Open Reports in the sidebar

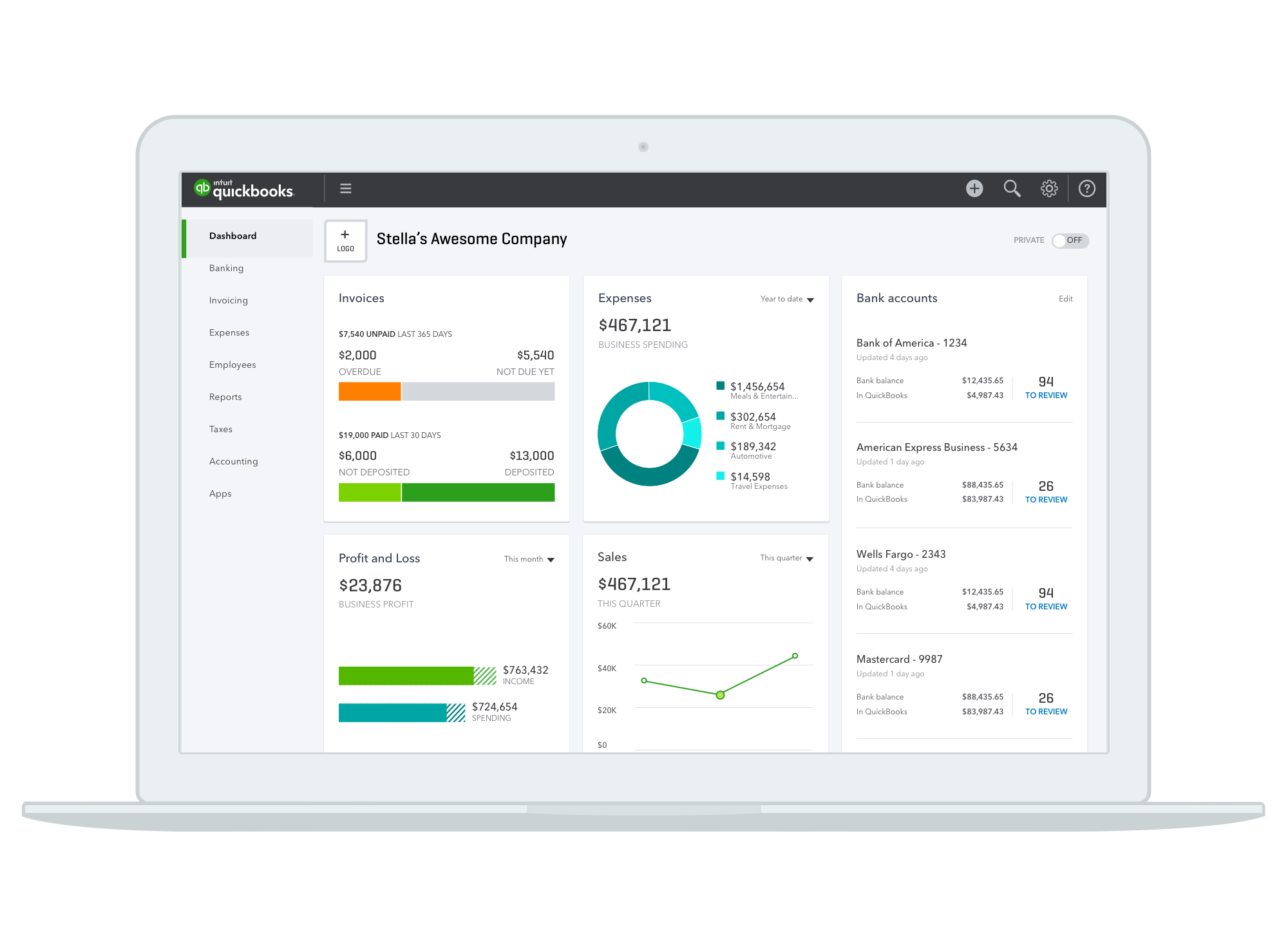(x=225, y=397)
